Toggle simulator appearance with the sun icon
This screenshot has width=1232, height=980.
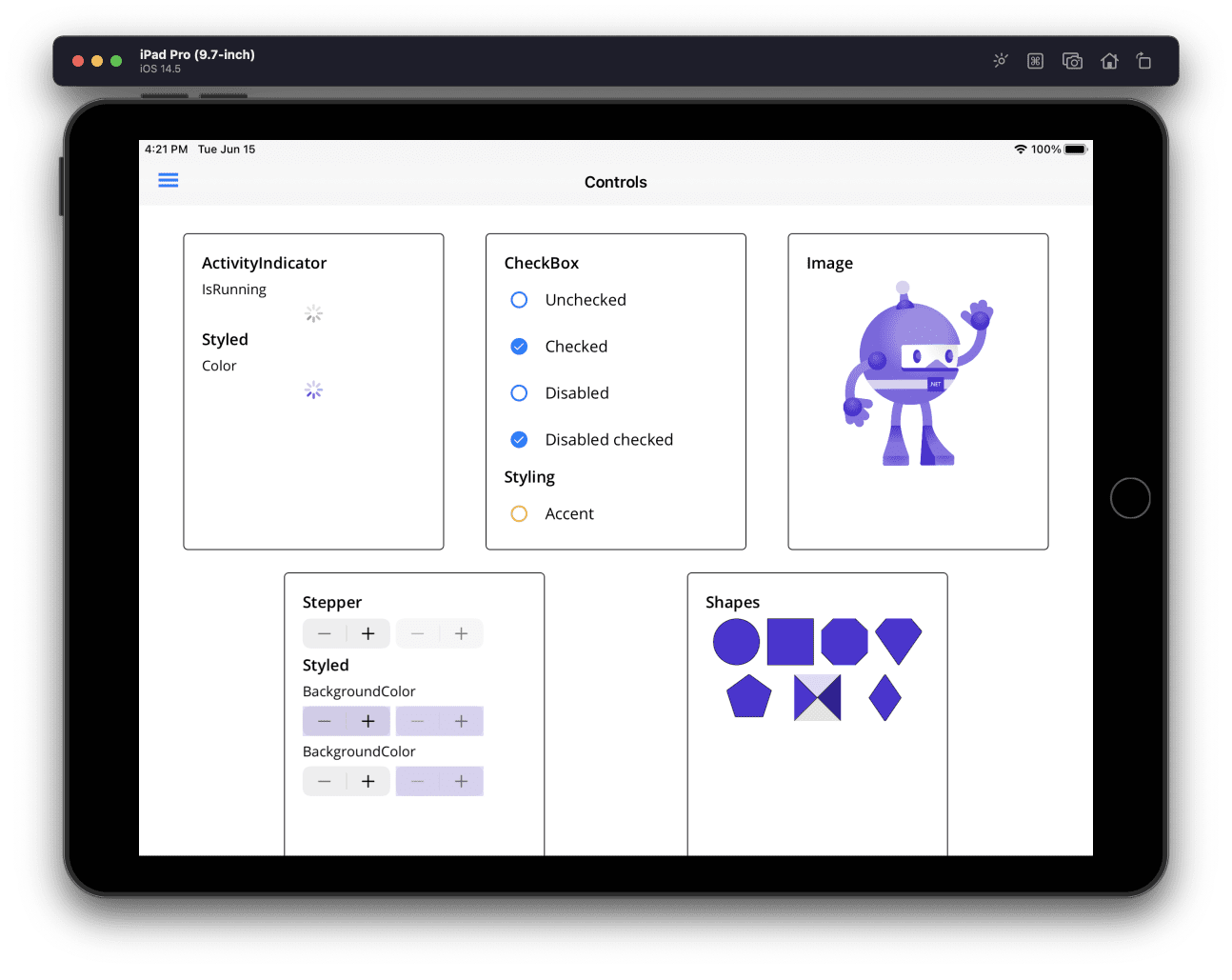(x=1000, y=61)
